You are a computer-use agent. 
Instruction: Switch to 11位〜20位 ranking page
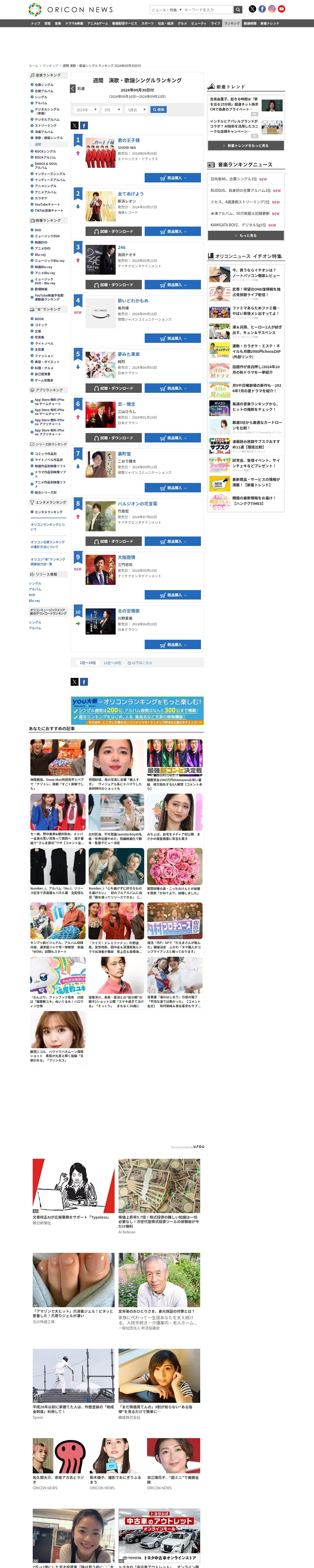[x=112, y=663]
